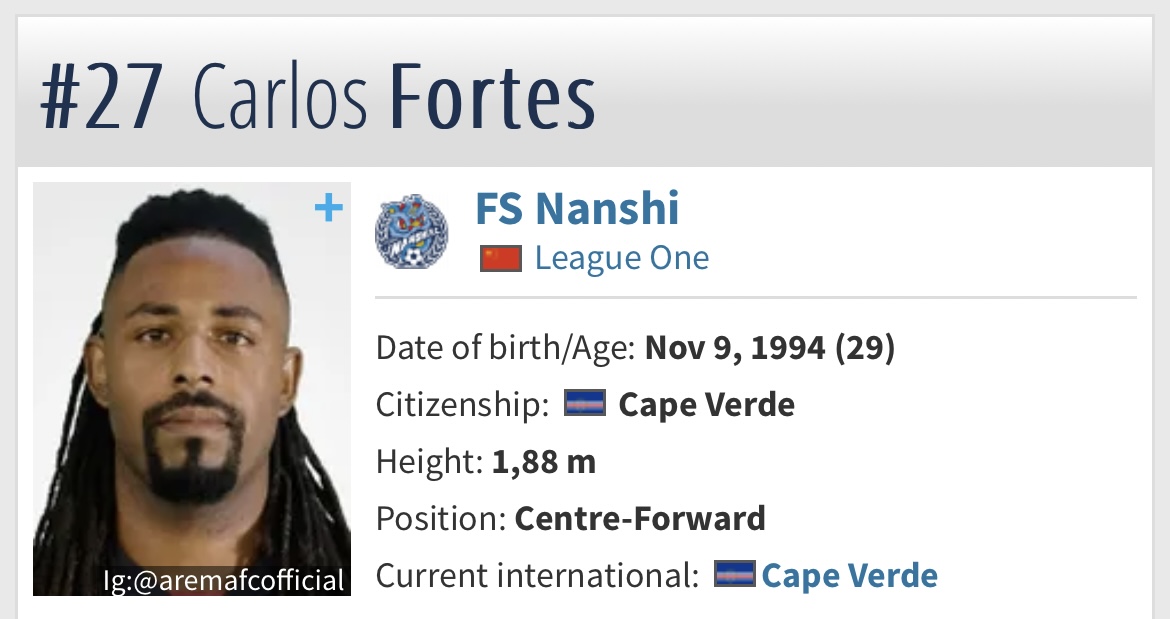Click the Cape Verde flag next to Citizenship

click(x=586, y=404)
